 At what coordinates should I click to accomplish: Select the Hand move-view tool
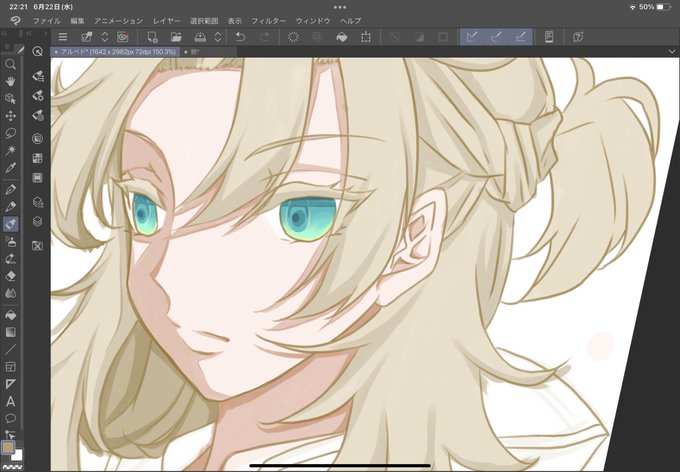pos(10,81)
